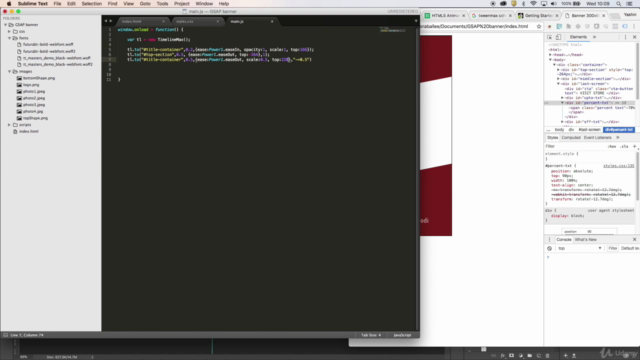Open the Project menu
640x360 pixels.
pyautogui.click(x=182, y=4)
